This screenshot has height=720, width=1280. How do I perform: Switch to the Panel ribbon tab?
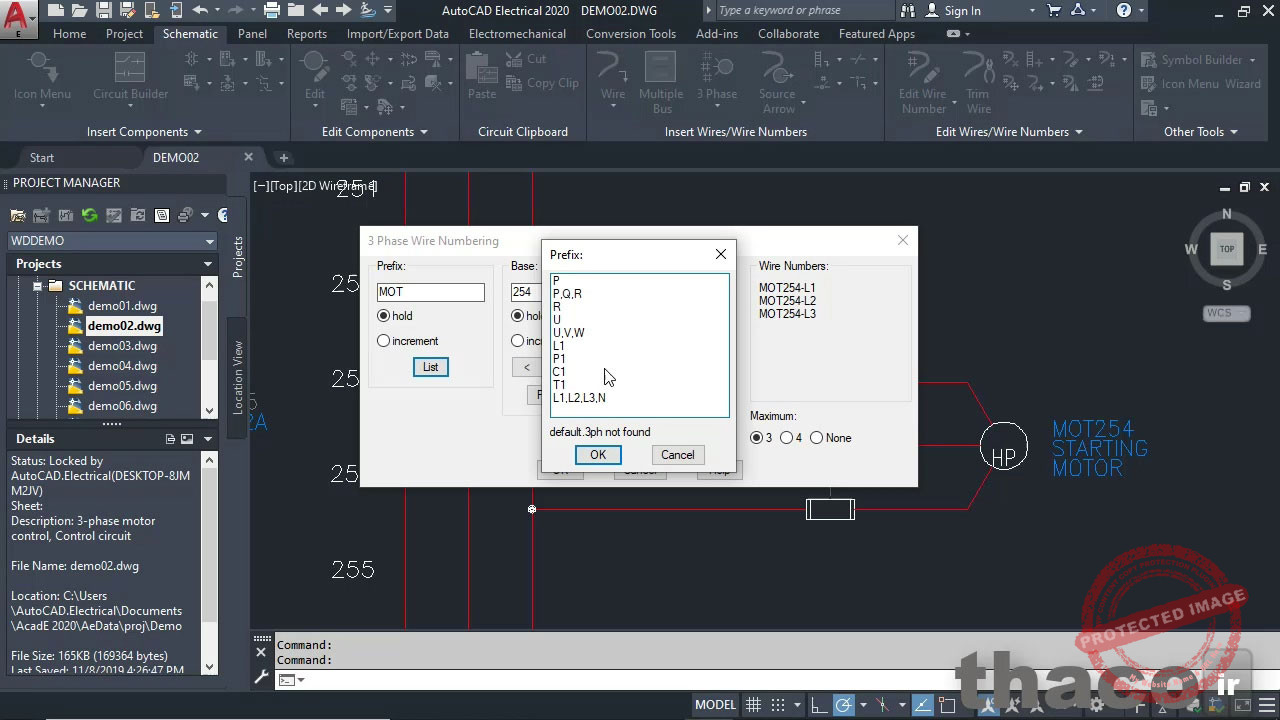tap(252, 33)
